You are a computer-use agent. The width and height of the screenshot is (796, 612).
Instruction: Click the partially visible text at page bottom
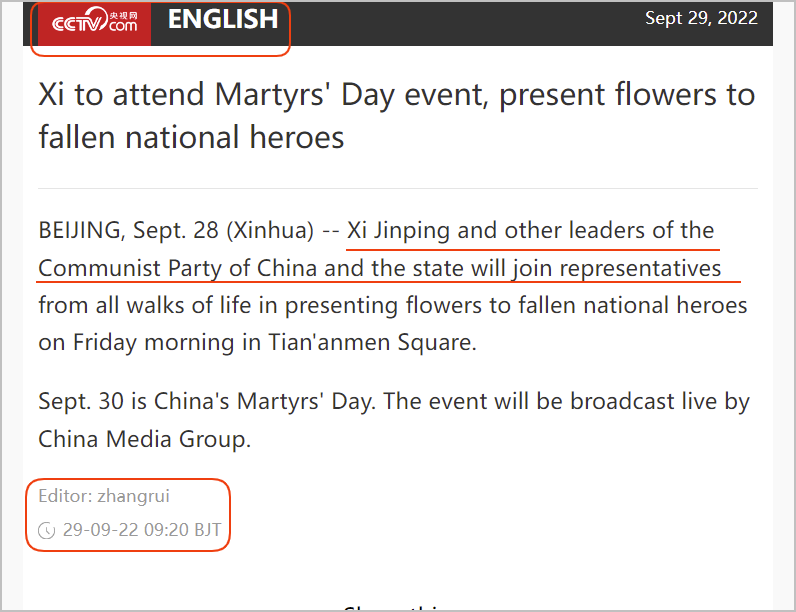pyautogui.click(x=391, y=608)
